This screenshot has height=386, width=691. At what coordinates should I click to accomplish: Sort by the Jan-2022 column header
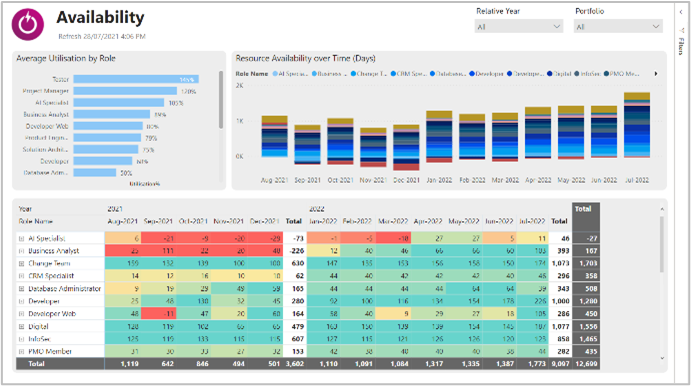tap(323, 221)
